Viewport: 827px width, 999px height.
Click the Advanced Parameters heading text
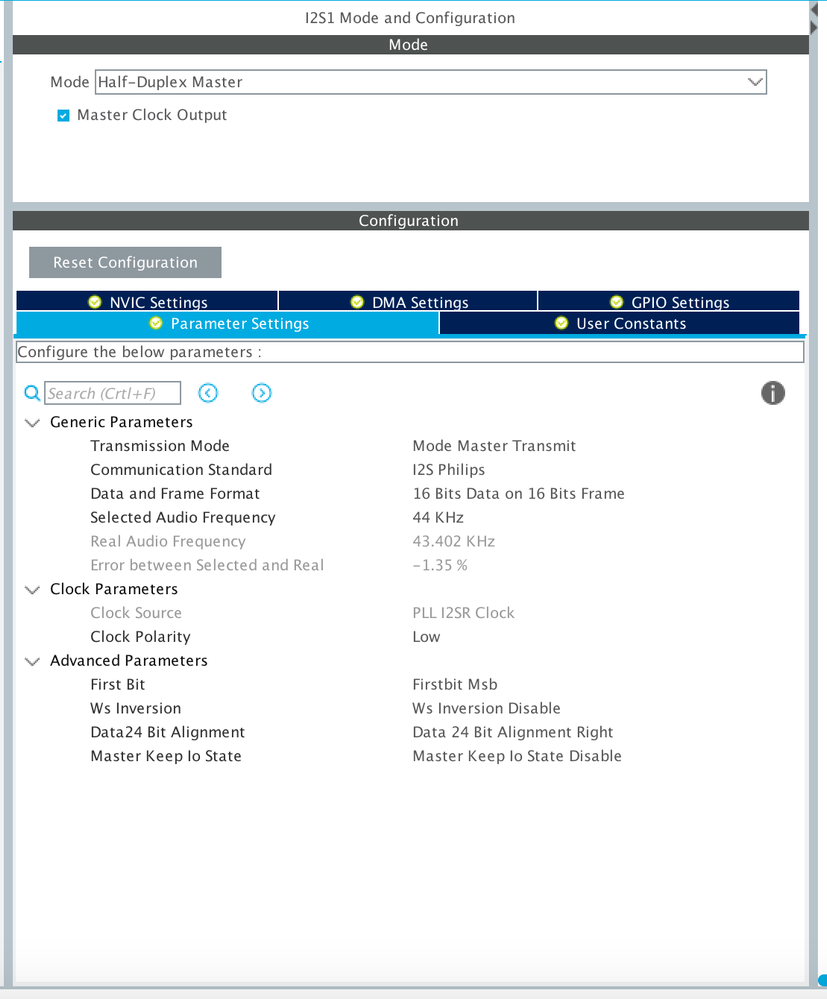129,661
